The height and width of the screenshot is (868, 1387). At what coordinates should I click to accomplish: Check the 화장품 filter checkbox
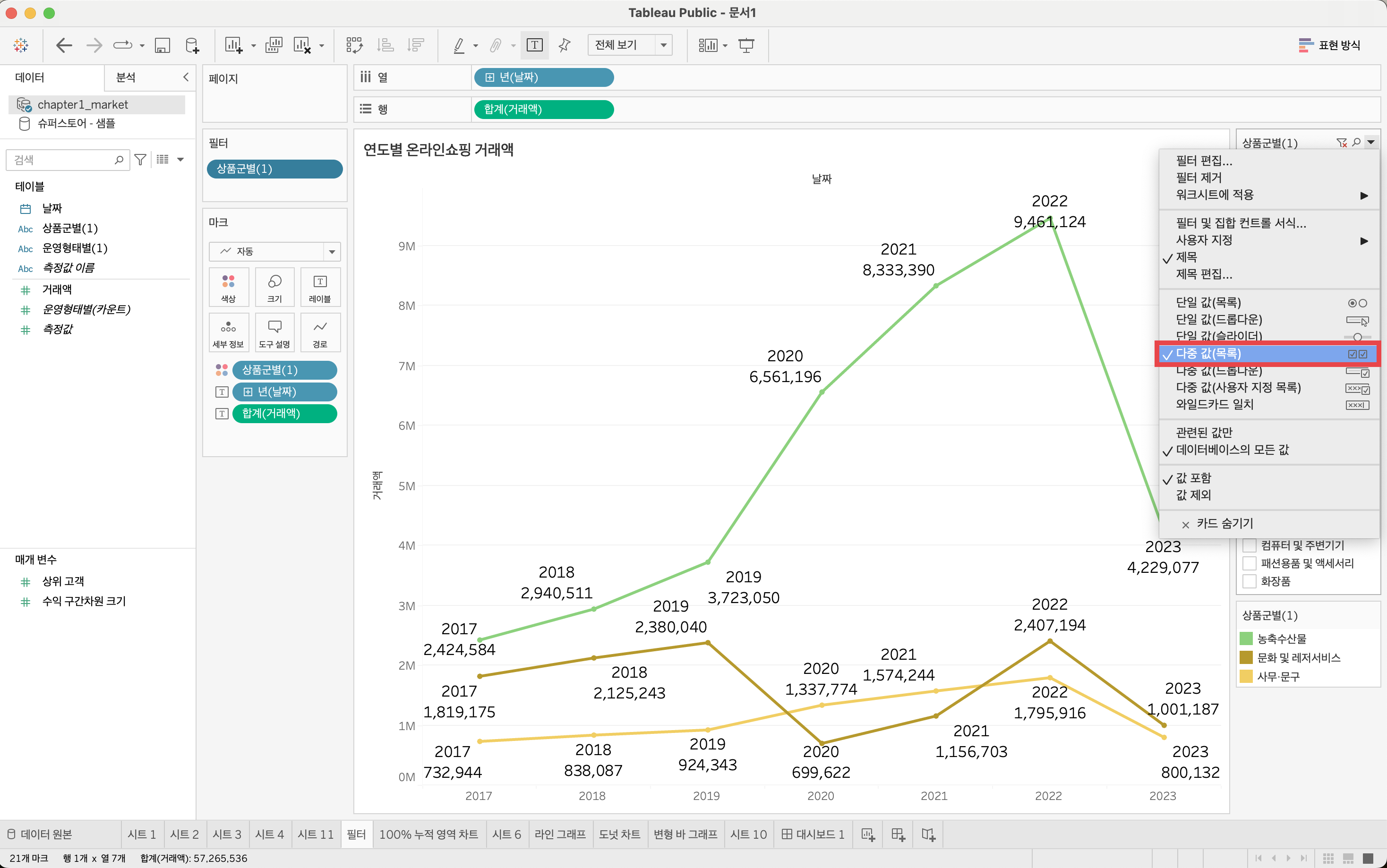coord(1249,581)
